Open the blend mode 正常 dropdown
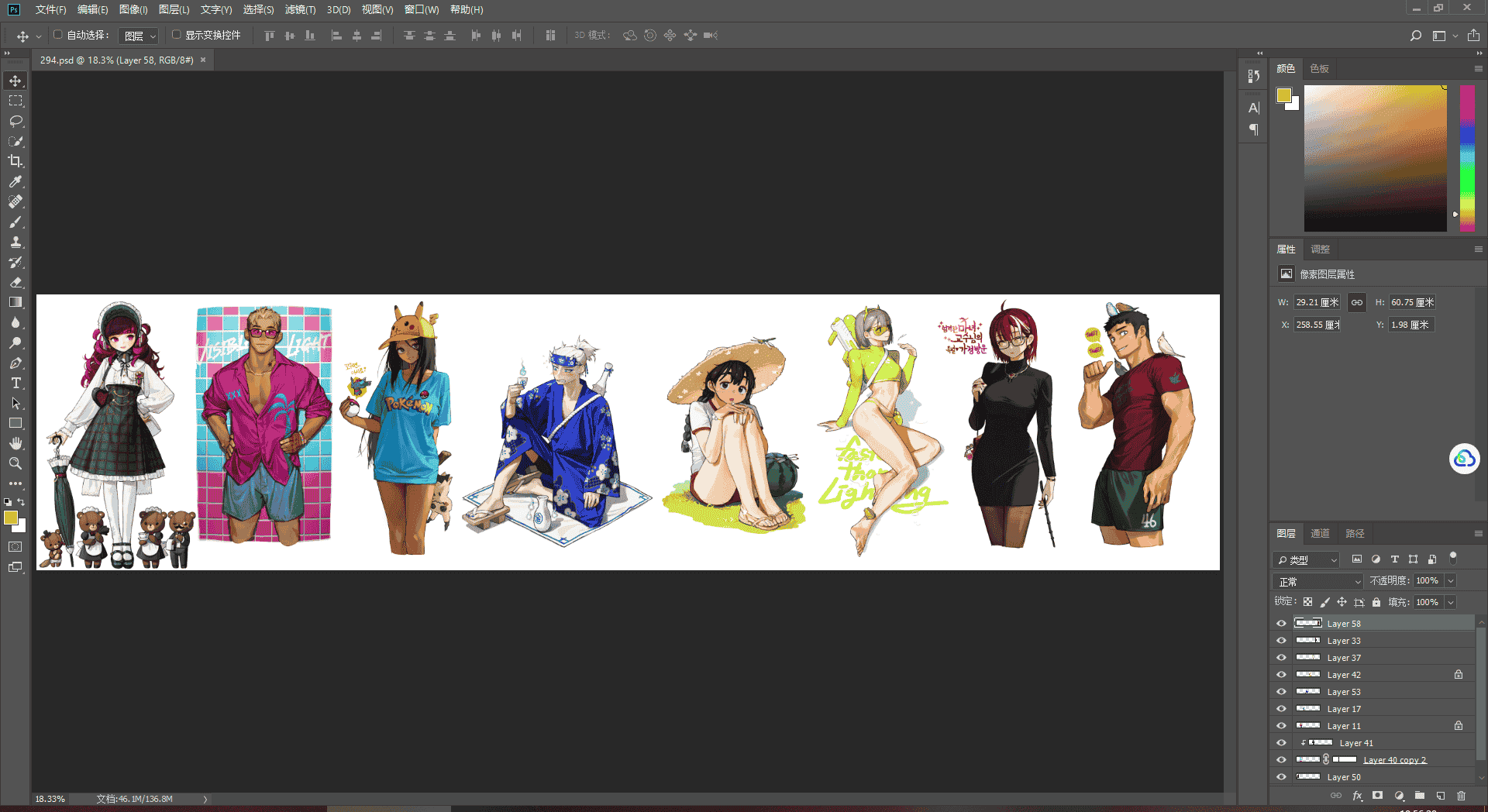This screenshot has width=1488, height=812. pyautogui.click(x=1317, y=581)
